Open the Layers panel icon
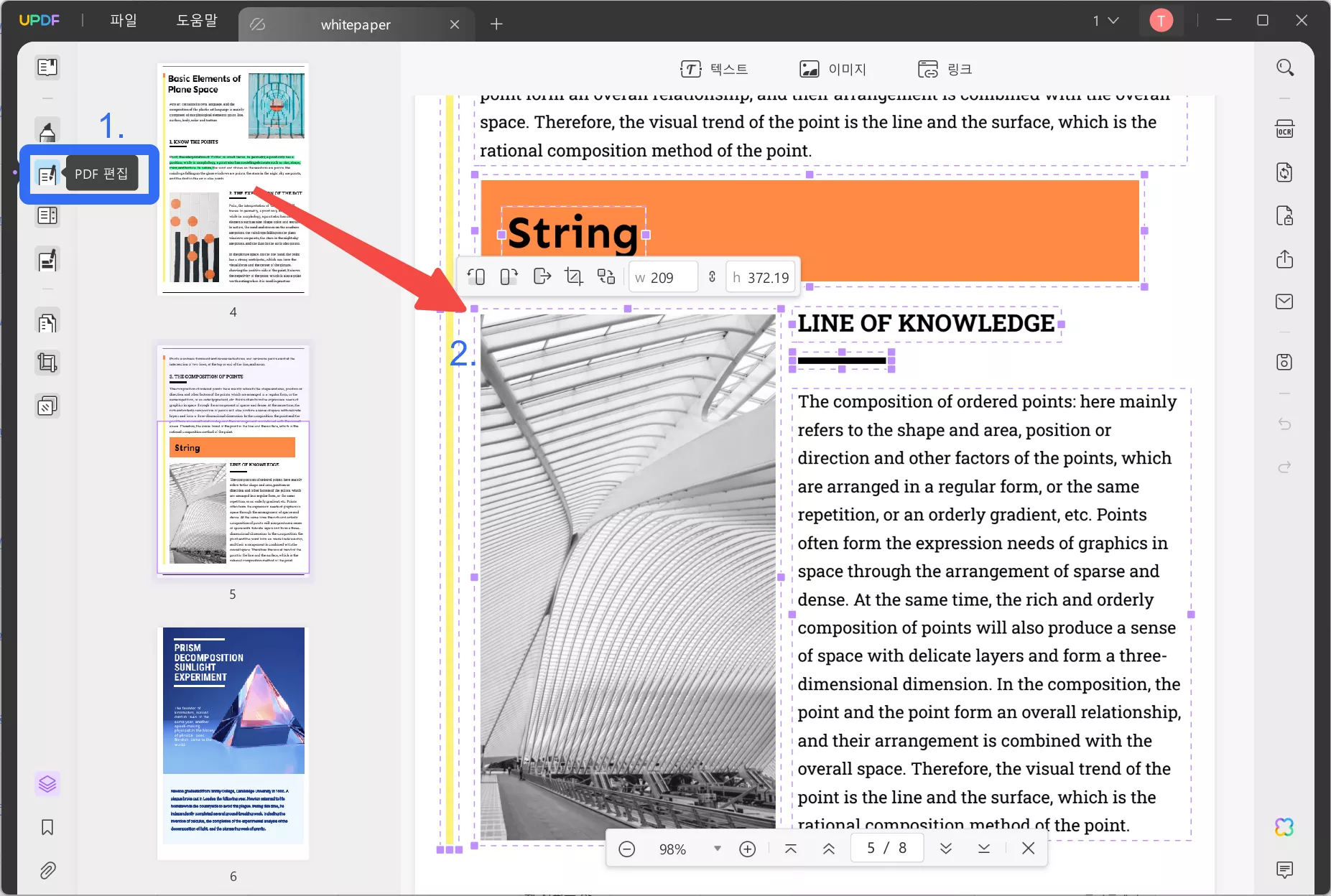 pos(47,784)
